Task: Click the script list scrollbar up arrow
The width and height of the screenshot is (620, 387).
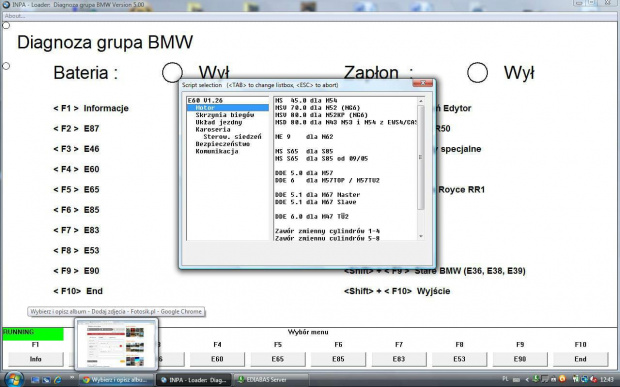Action: [x=421, y=101]
